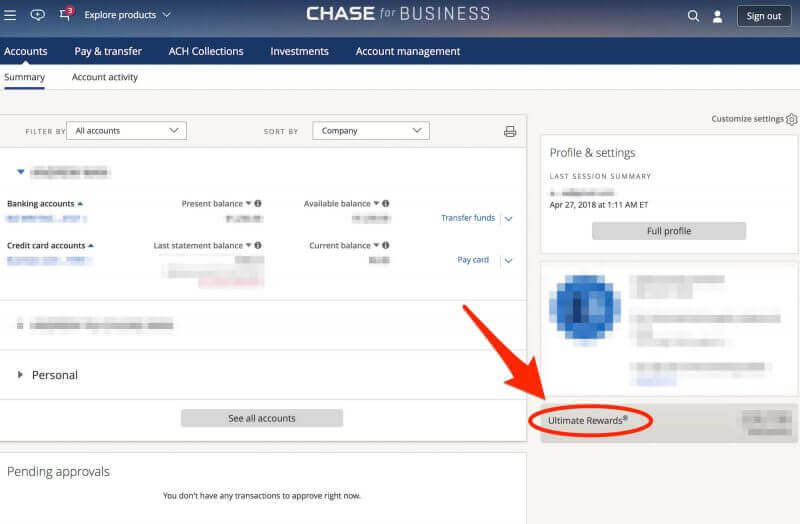Image resolution: width=800 pixels, height=524 pixels.
Task: Open the chat message icon
Action: coord(37,15)
